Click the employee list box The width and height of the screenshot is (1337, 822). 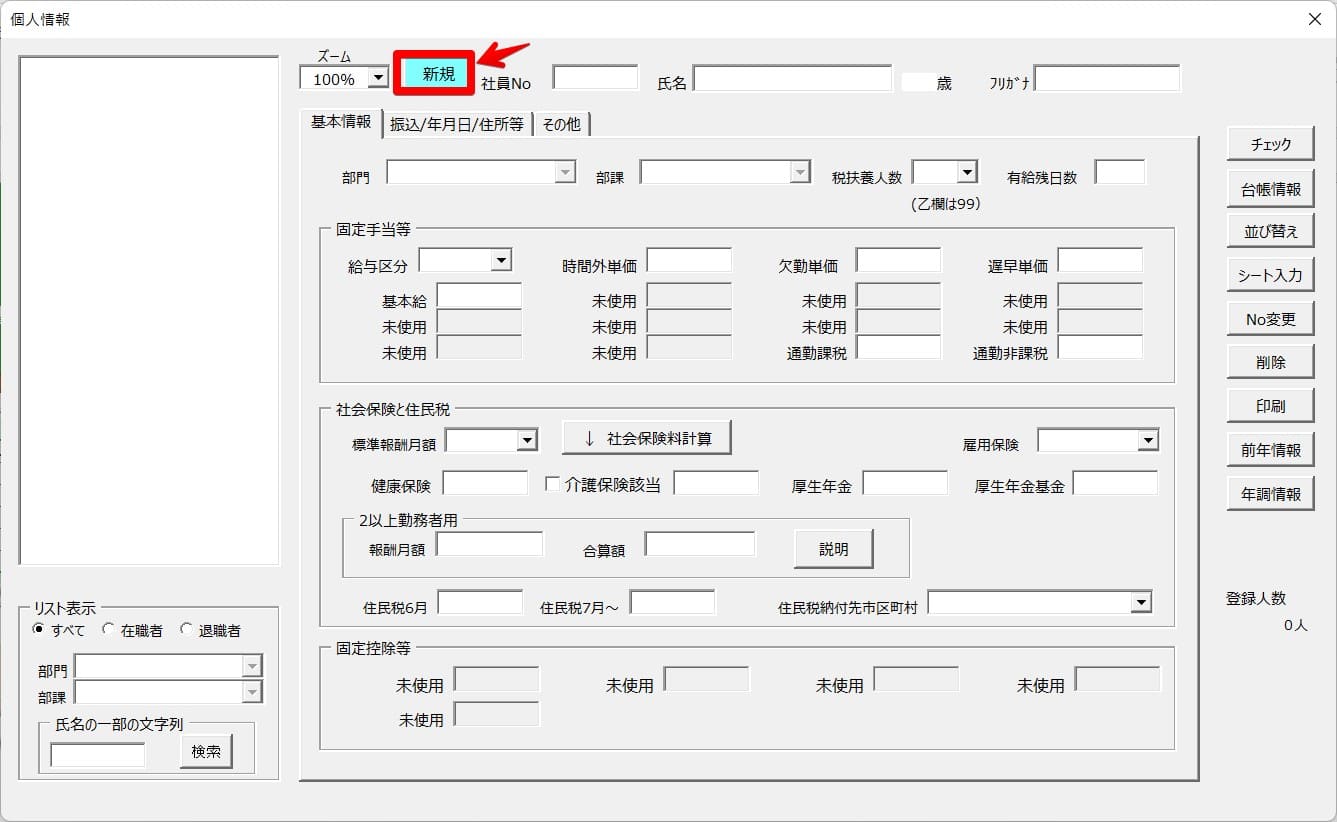(x=149, y=310)
